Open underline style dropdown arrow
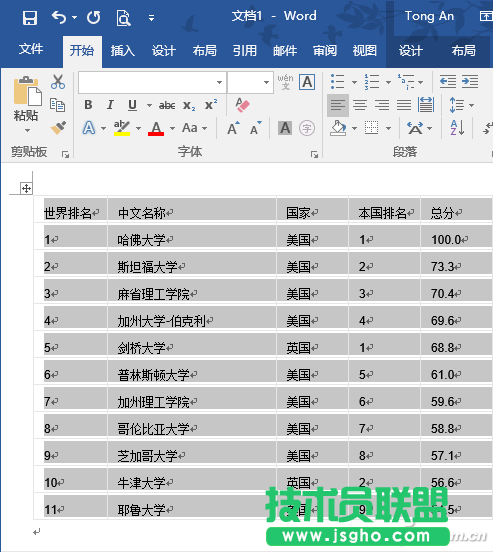This screenshot has width=493, height=552. click(x=149, y=105)
